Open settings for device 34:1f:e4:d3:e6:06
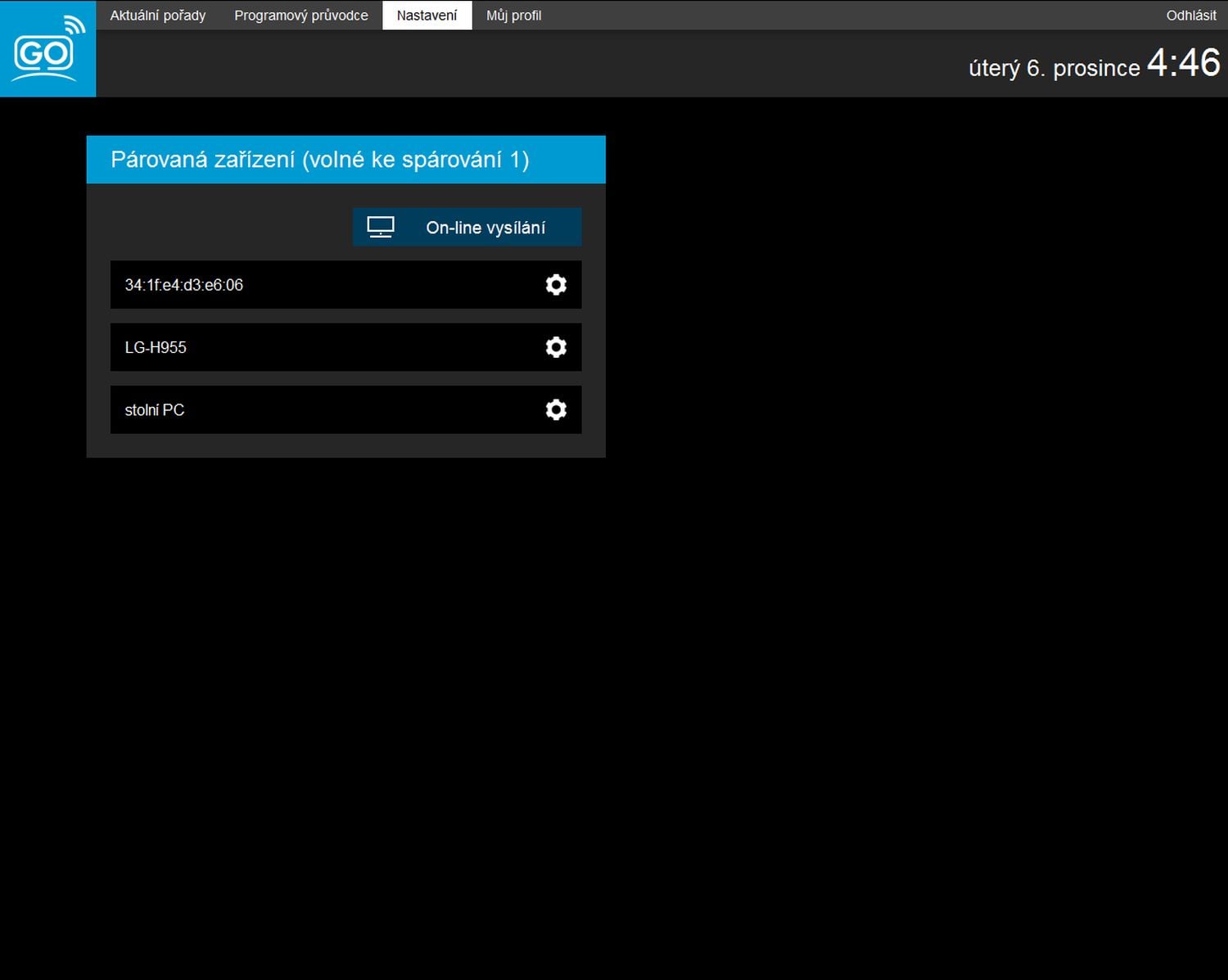The width and height of the screenshot is (1228, 980). pos(556,285)
